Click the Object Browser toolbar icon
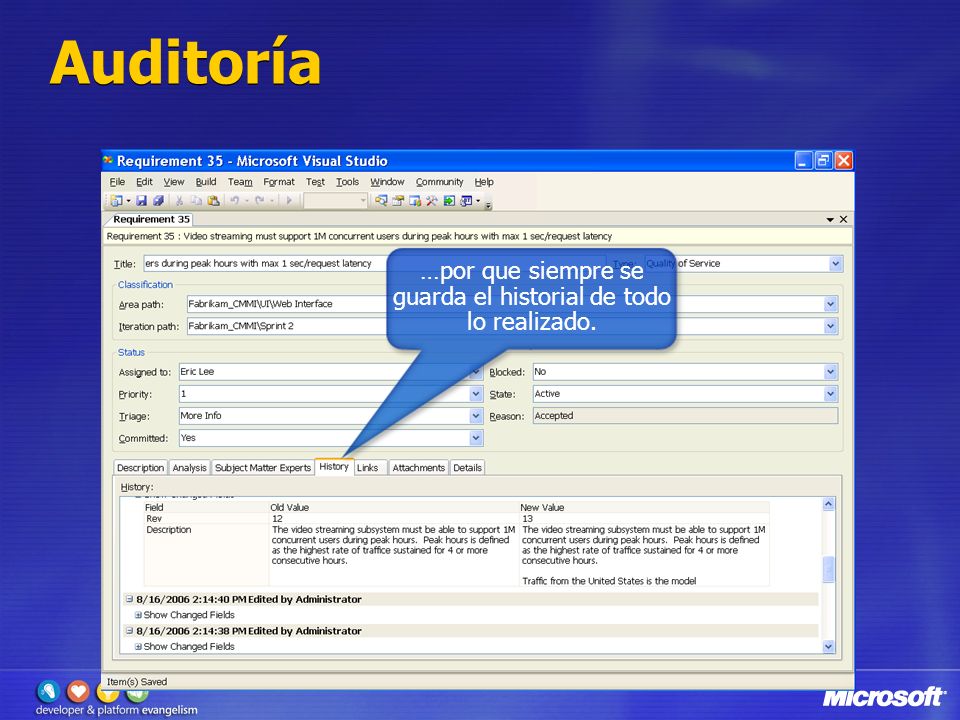 coord(415,200)
